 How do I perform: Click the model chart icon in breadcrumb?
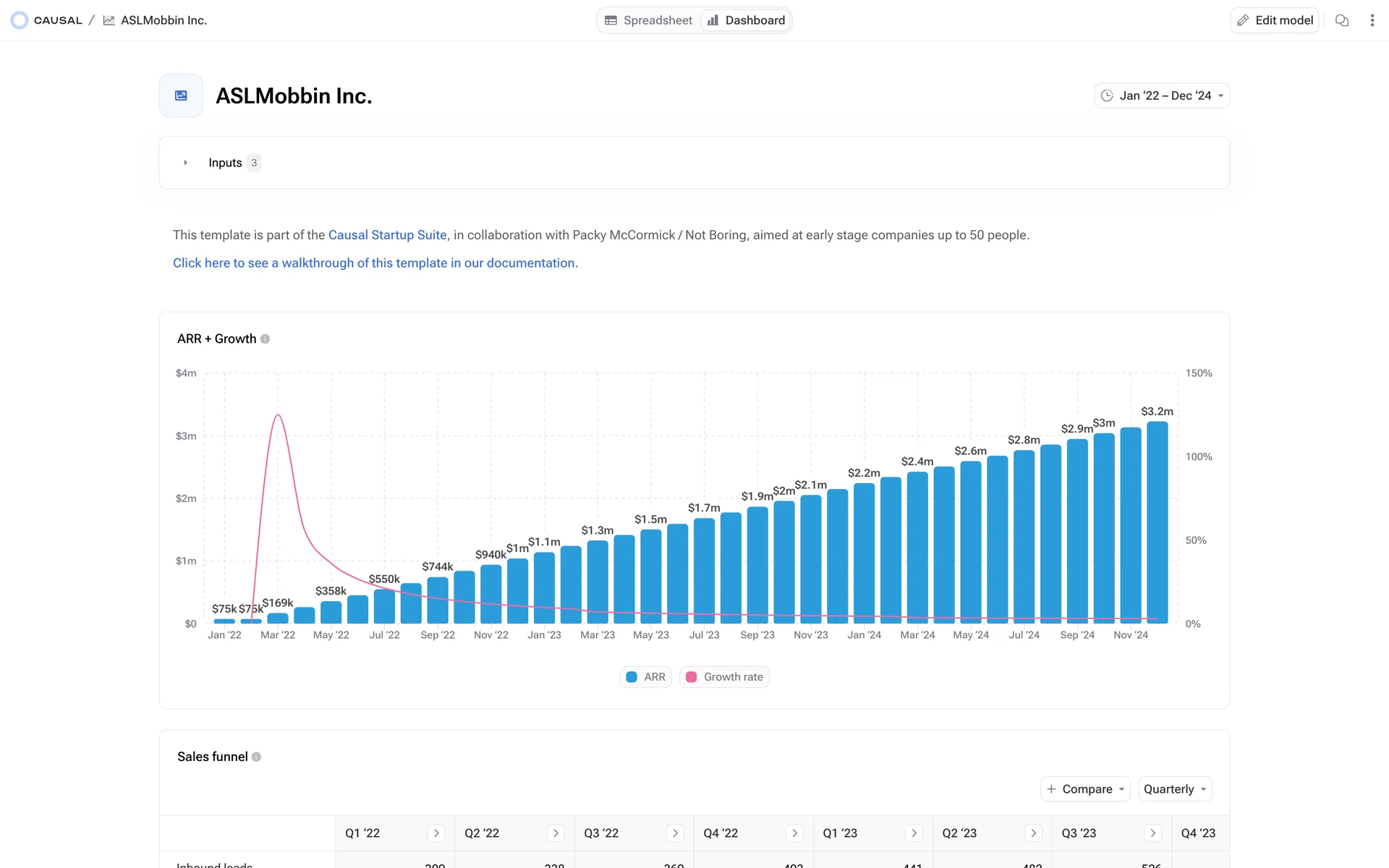pyautogui.click(x=109, y=20)
